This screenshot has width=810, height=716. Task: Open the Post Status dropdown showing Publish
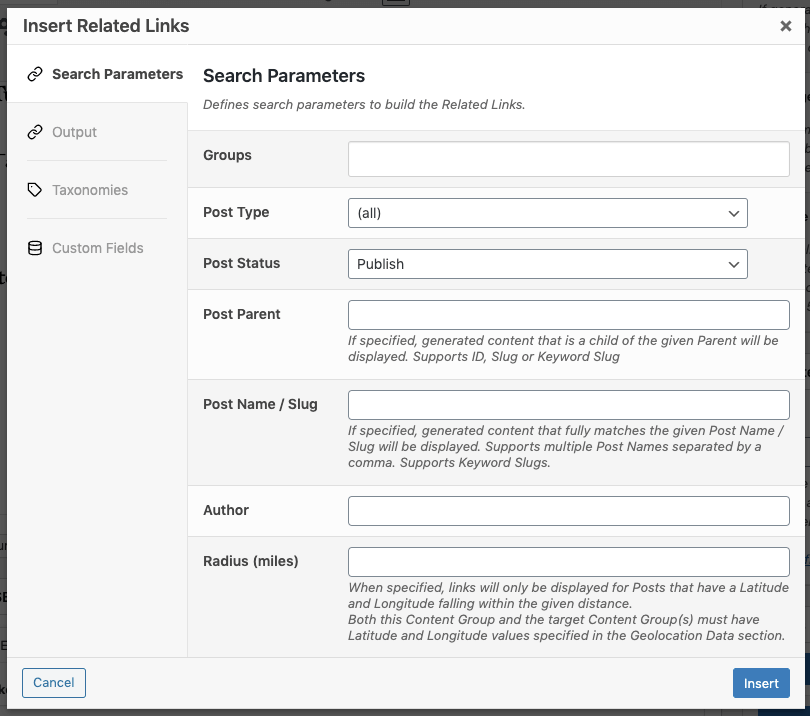[x=545, y=263]
